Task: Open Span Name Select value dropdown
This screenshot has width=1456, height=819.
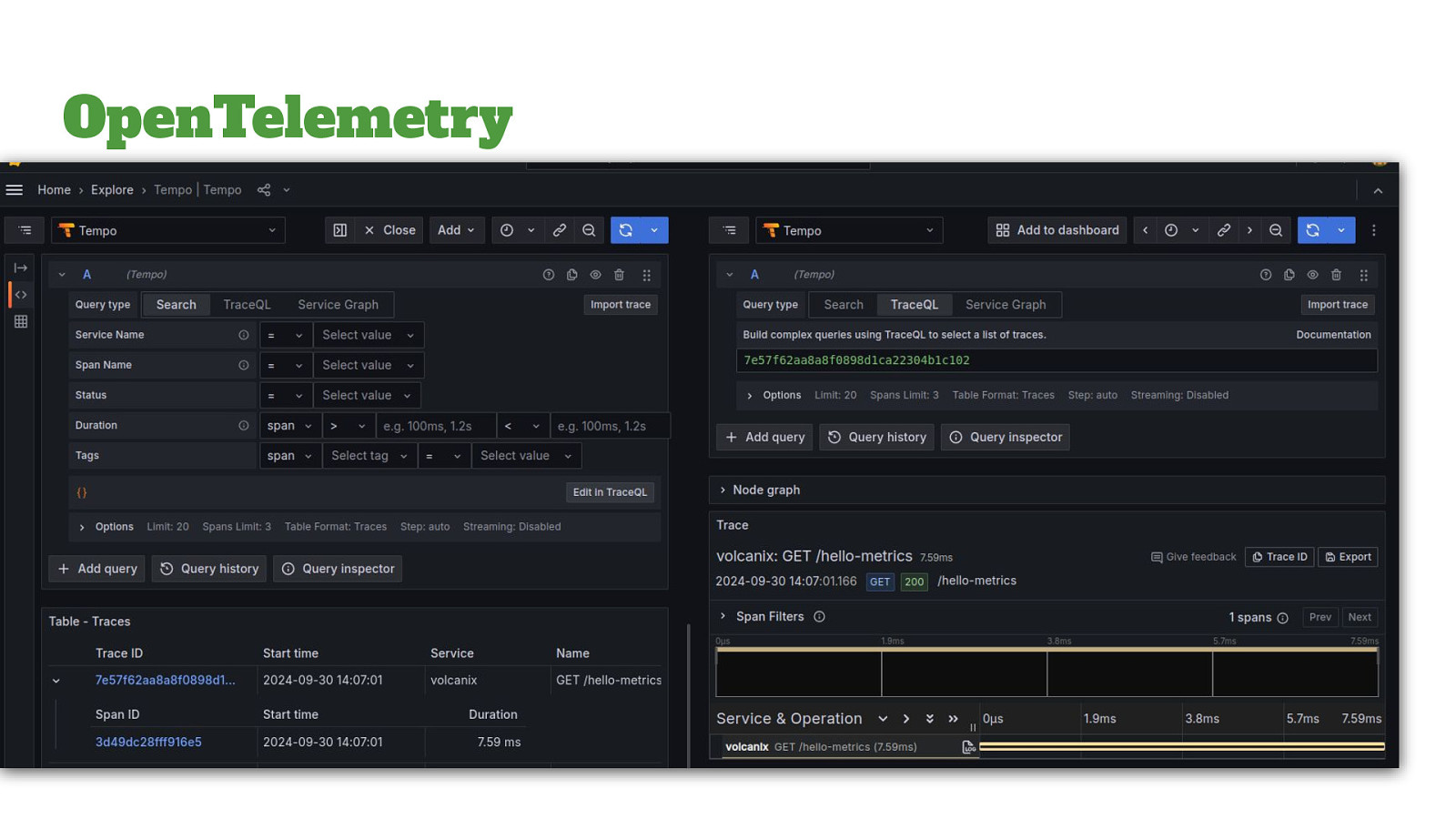Action: [x=369, y=365]
